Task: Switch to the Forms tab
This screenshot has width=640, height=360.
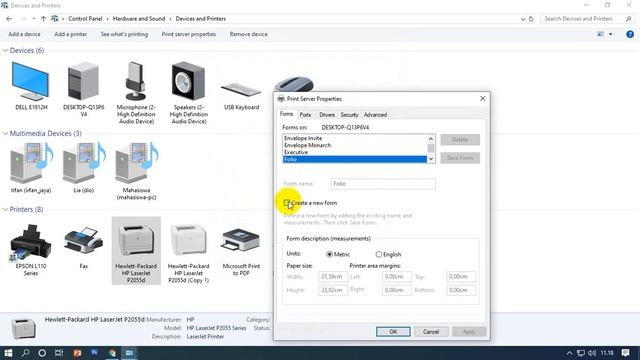Action: click(287, 114)
